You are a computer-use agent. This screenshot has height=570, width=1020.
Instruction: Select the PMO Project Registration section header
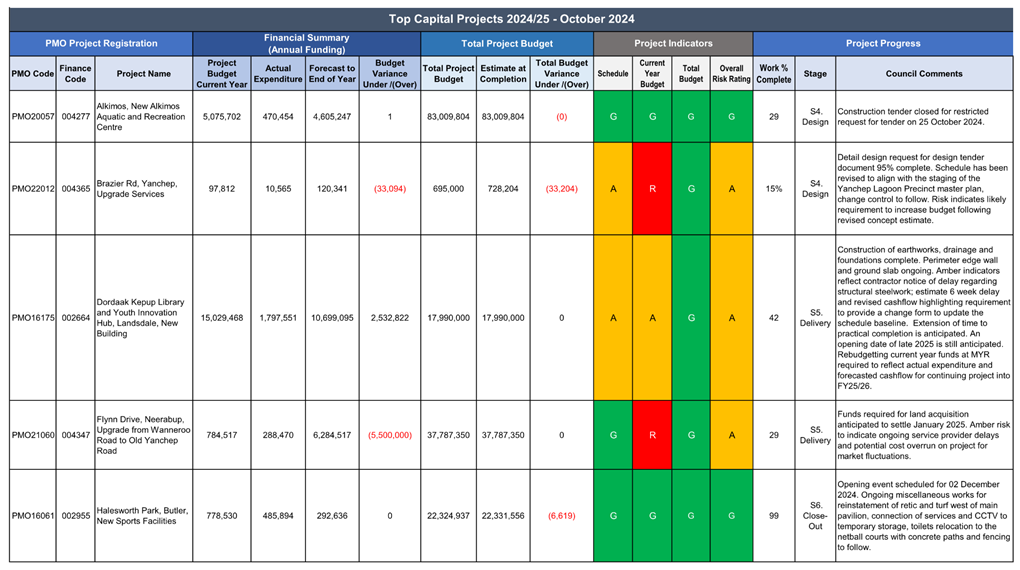tap(101, 44)
